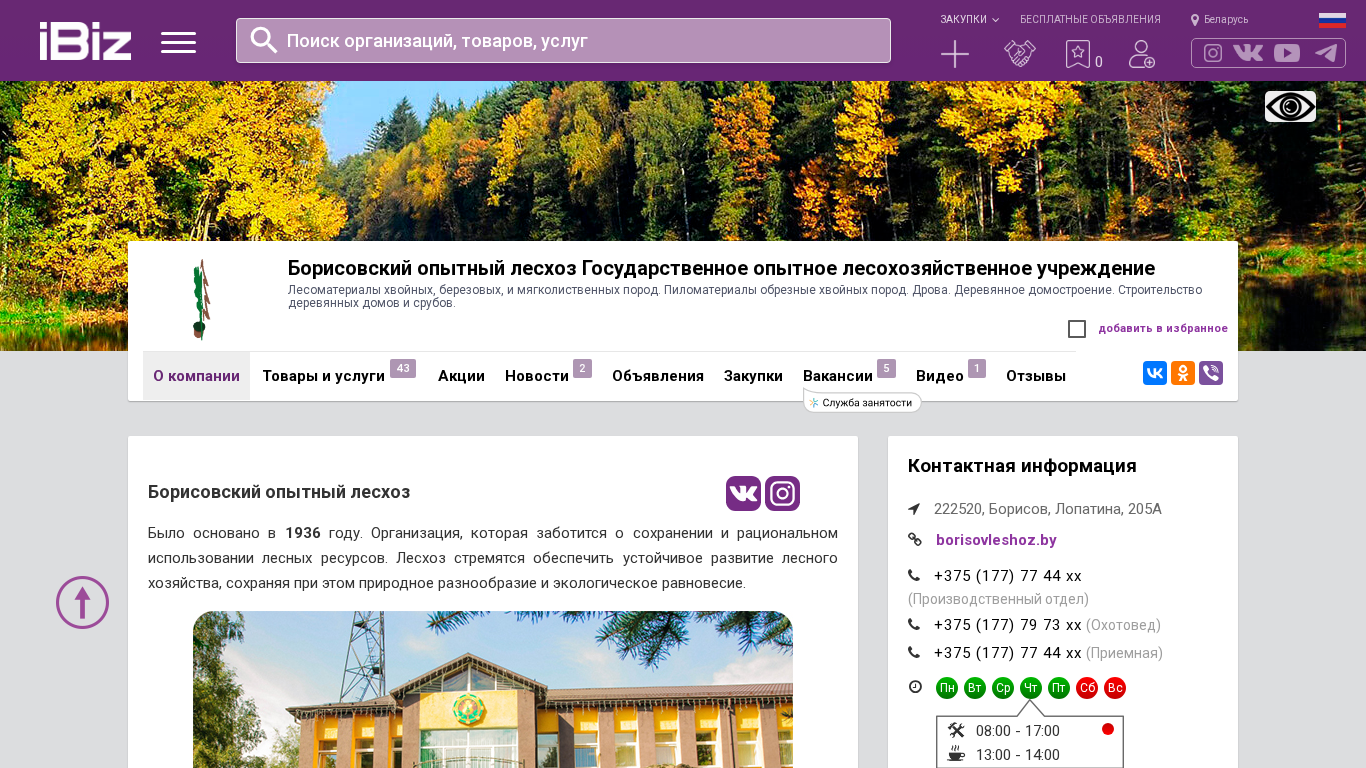Select Monday (Пн) day circle
The image size is (1366, 768).
pyautogui.click(x=947, y=688)
